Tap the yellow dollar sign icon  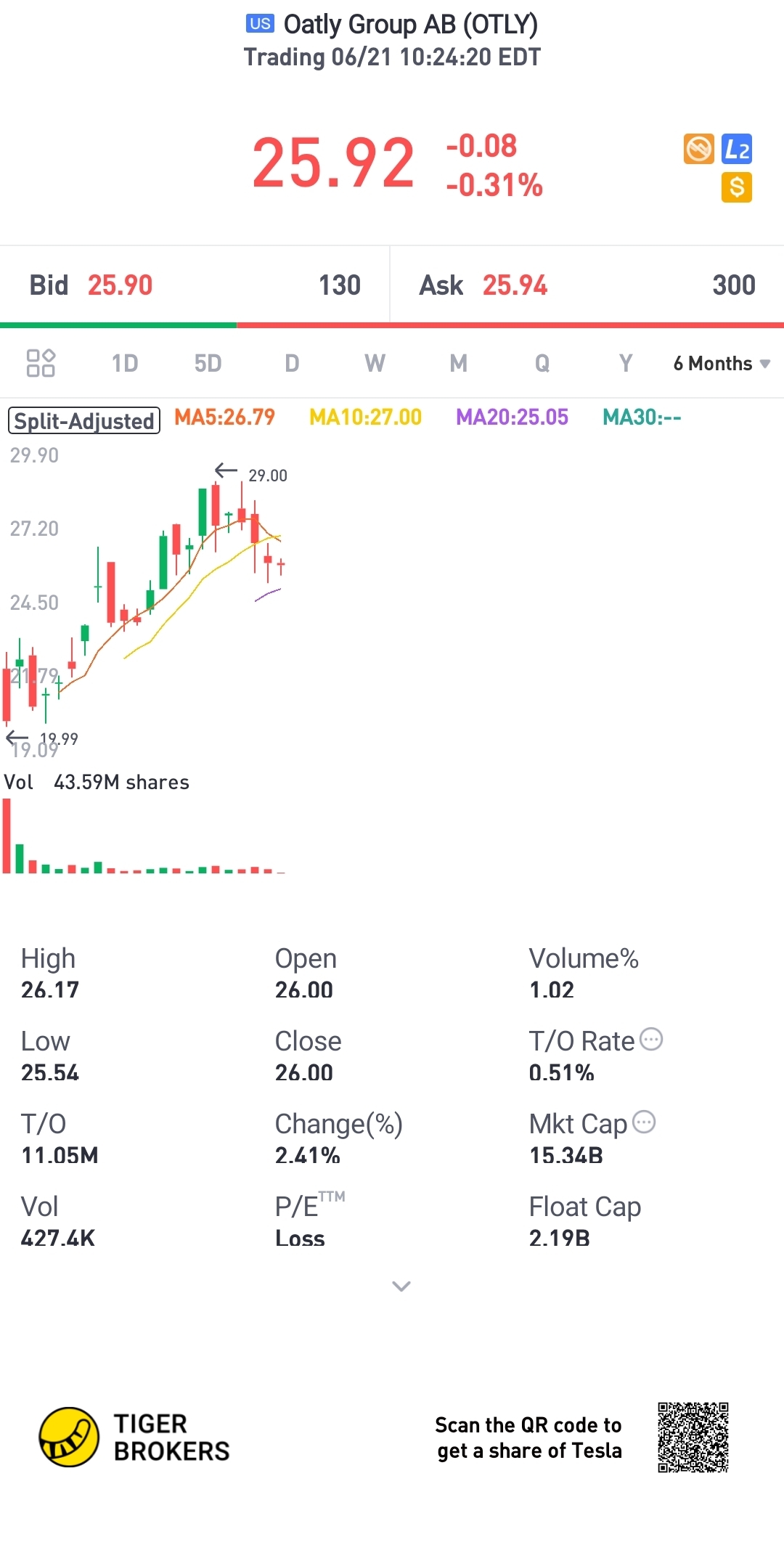click(x=737, y=187)
